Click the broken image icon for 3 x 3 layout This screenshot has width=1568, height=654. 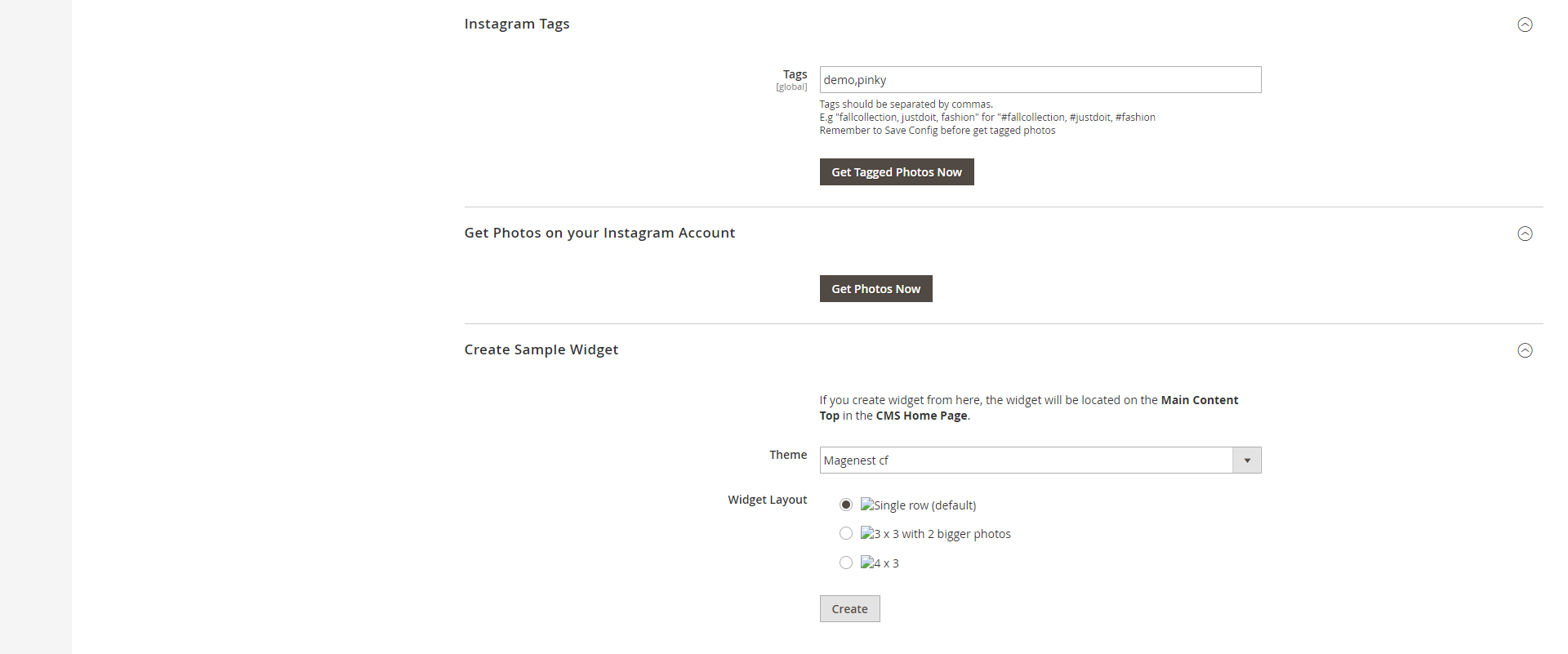click(x=867, y=533)
